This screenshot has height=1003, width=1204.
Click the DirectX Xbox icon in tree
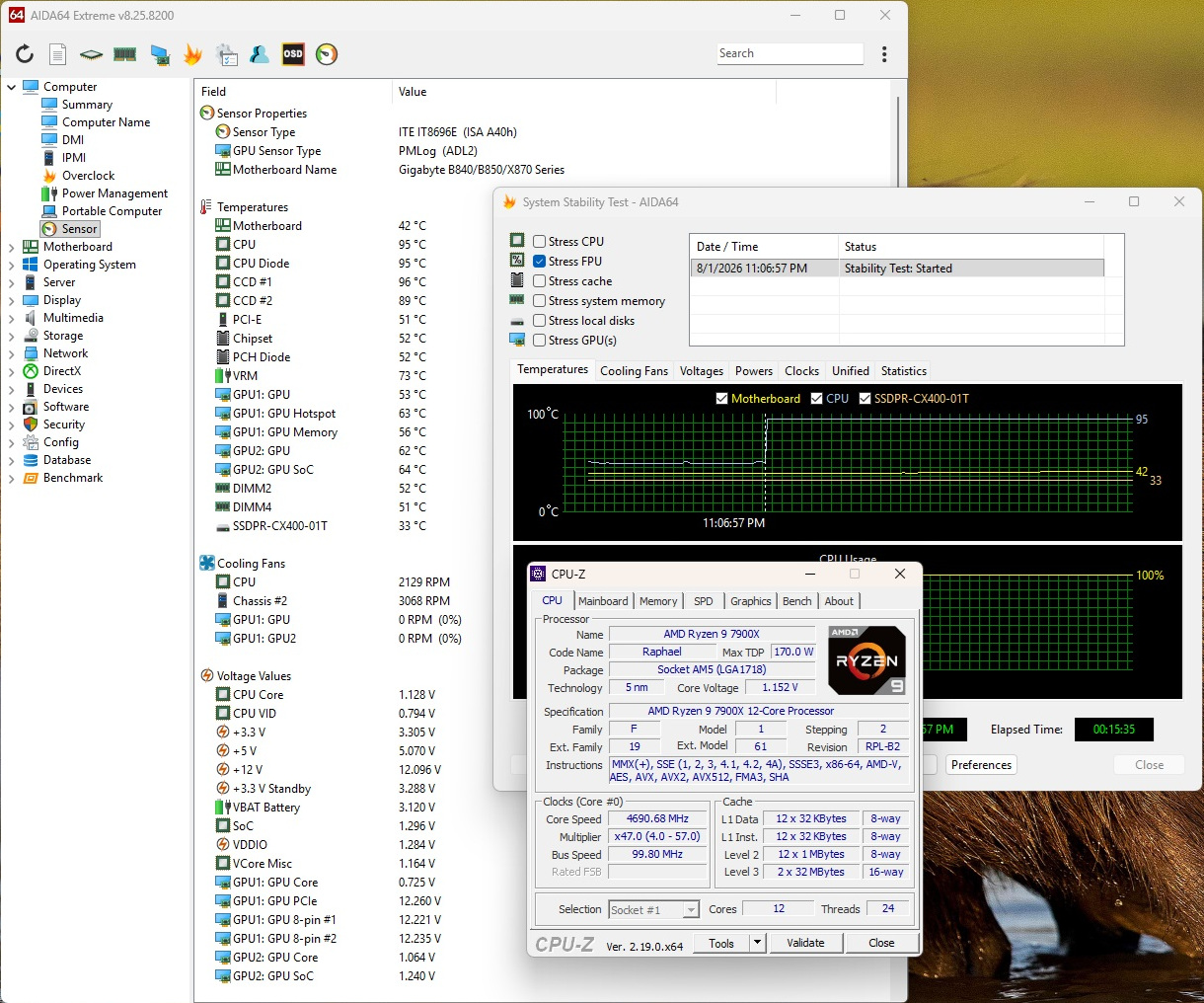[31, 371]
